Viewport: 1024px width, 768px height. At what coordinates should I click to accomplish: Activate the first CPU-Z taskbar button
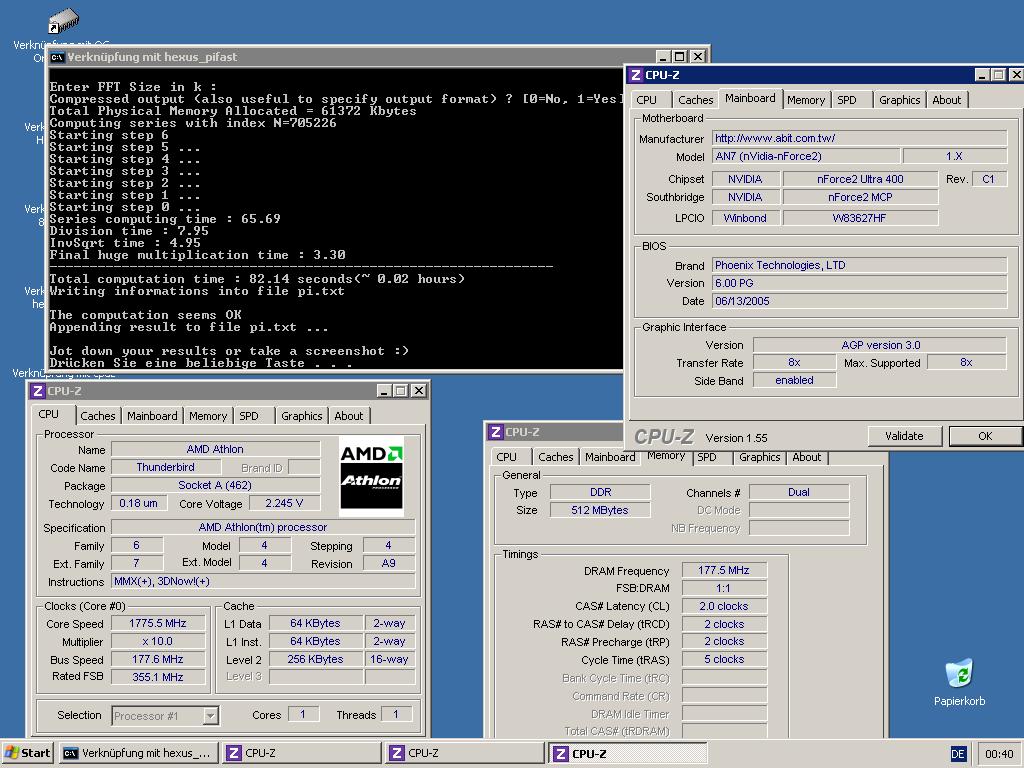click(x=301, y=753)
